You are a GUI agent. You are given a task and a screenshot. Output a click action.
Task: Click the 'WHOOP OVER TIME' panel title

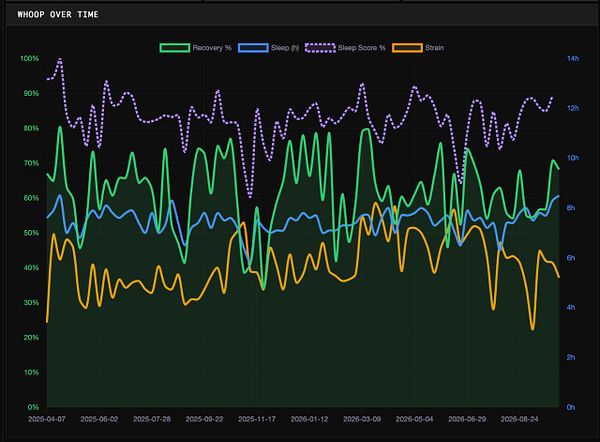pyautogui.click(x=58, y=15)
